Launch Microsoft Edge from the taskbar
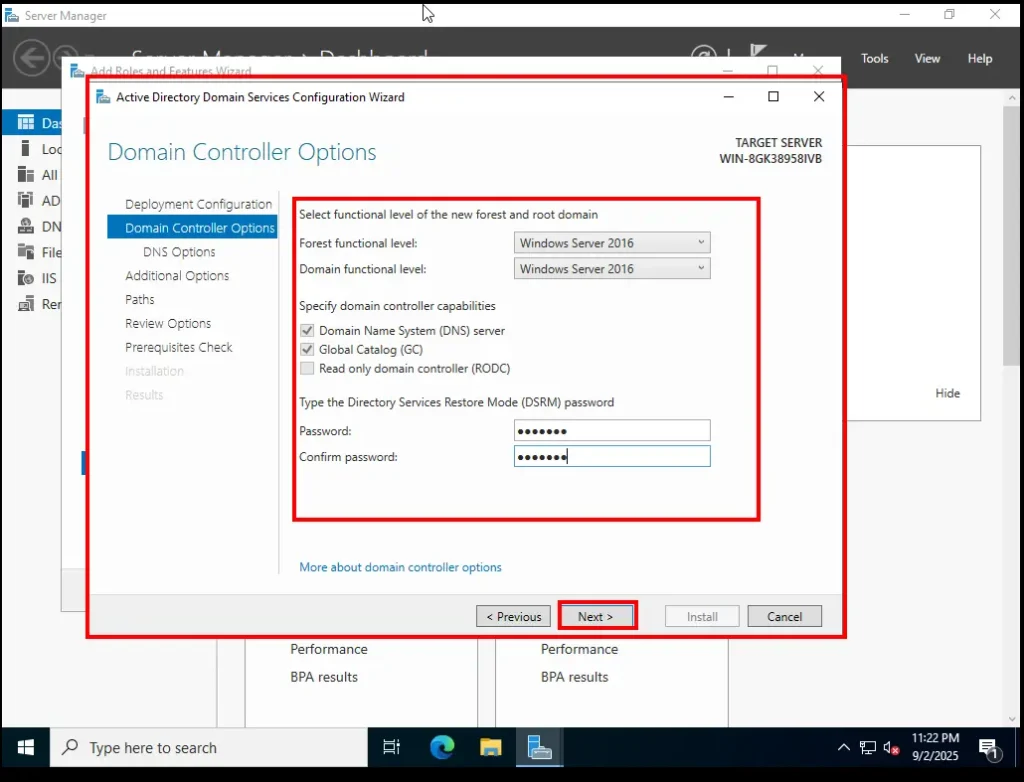This screenshot has width=1024, height=782. pos(441,747)
